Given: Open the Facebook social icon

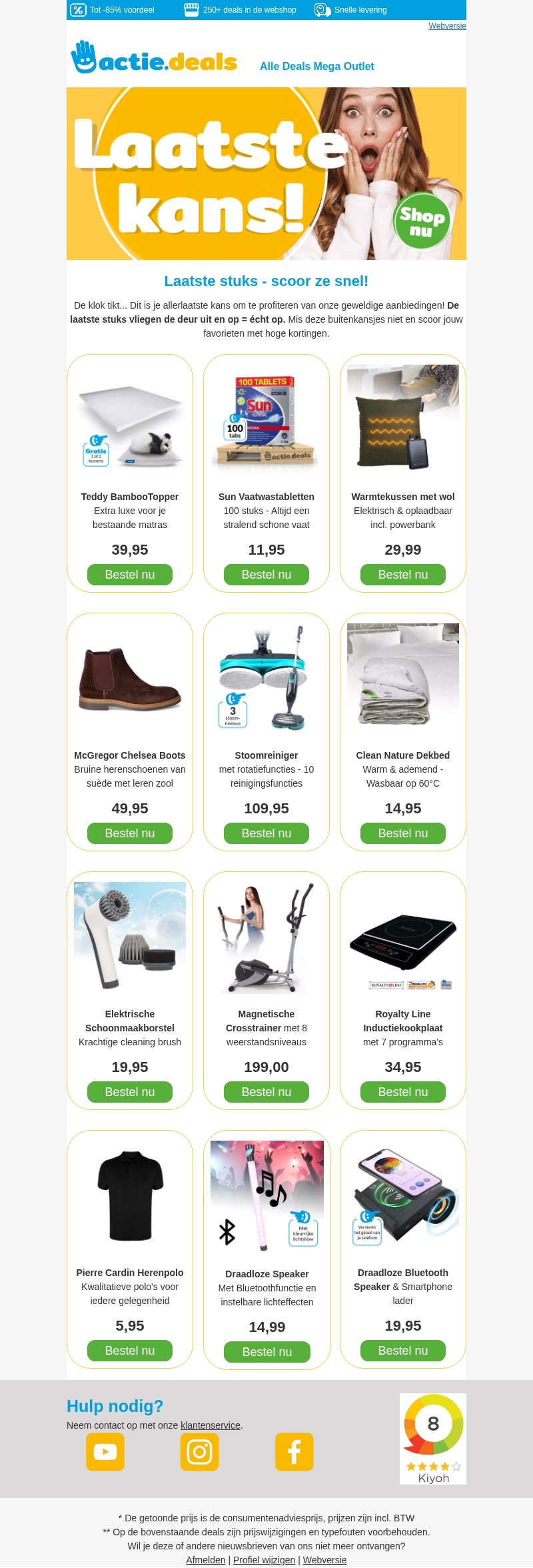Looking at the screenshot, I should click(x=294, y=1451).
